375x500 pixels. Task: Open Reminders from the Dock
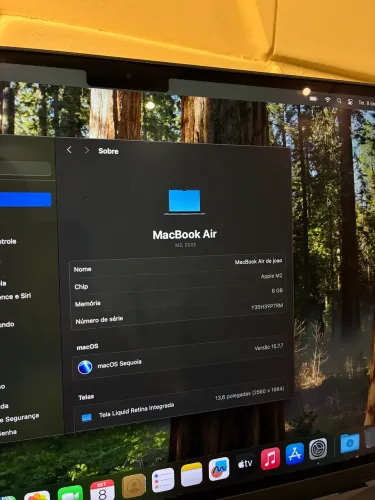(x=163, y=480)
